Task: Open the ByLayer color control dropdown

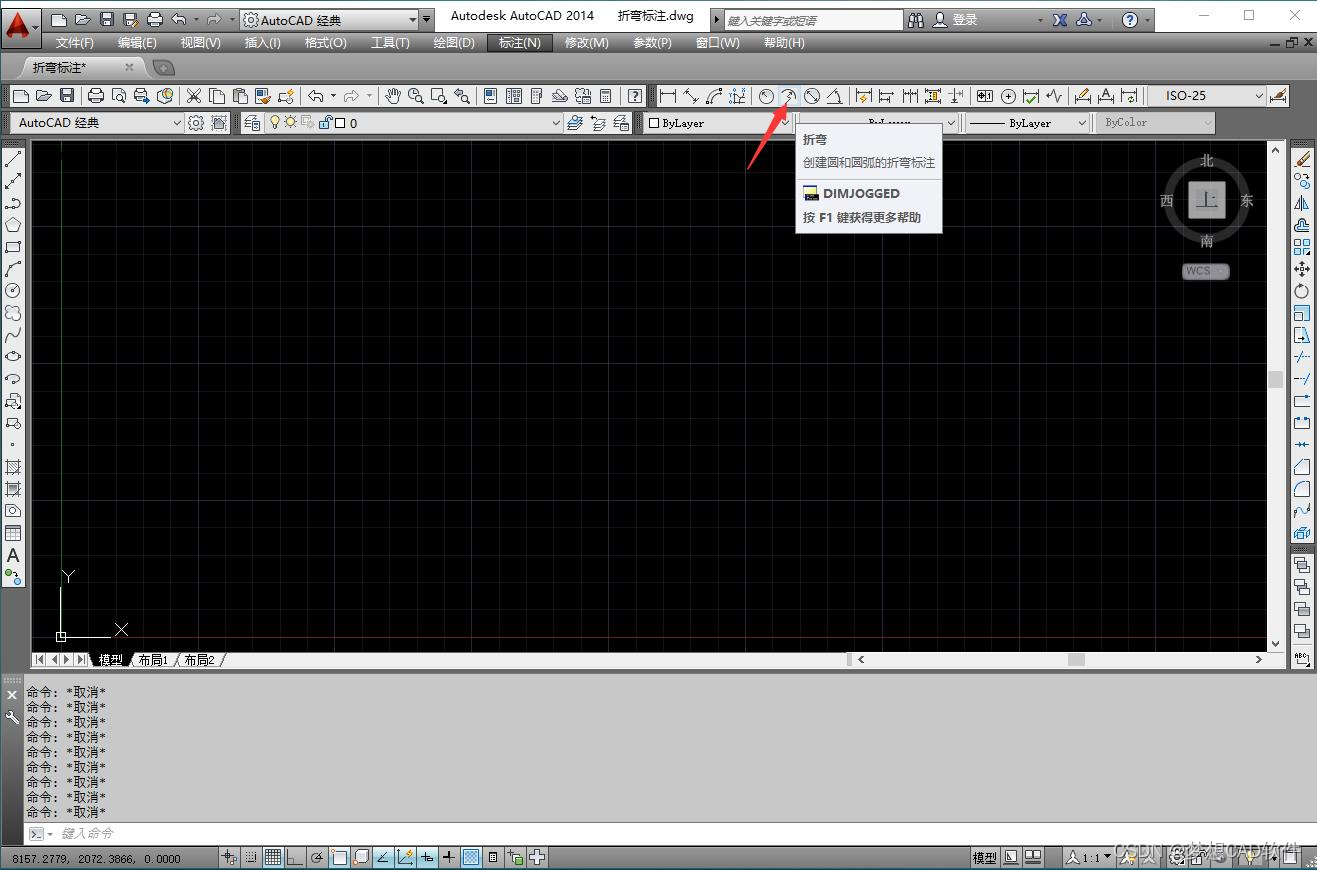Action: 784,123
